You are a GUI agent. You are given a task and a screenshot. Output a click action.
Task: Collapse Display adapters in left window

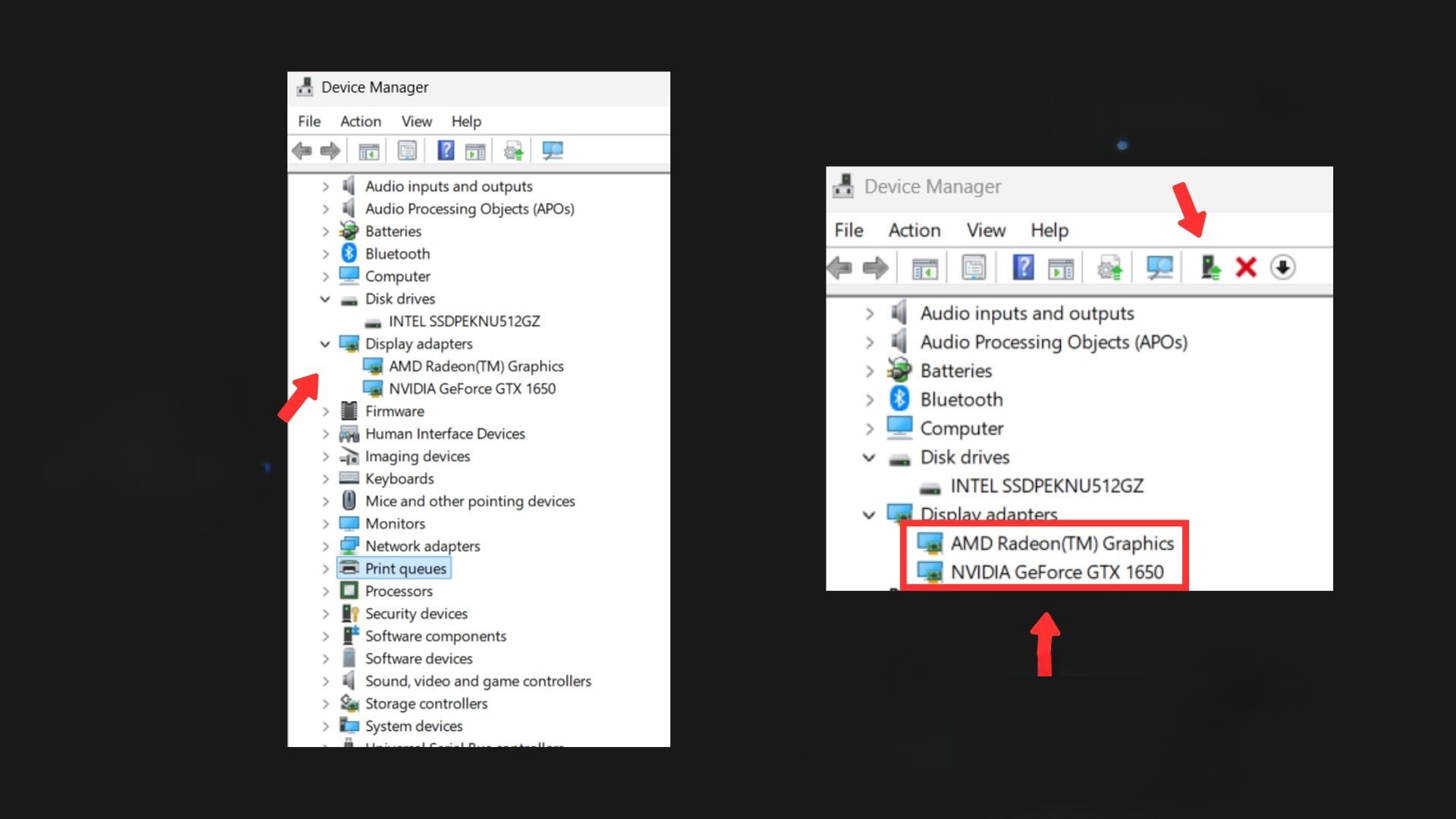click(x=325, y=344)
